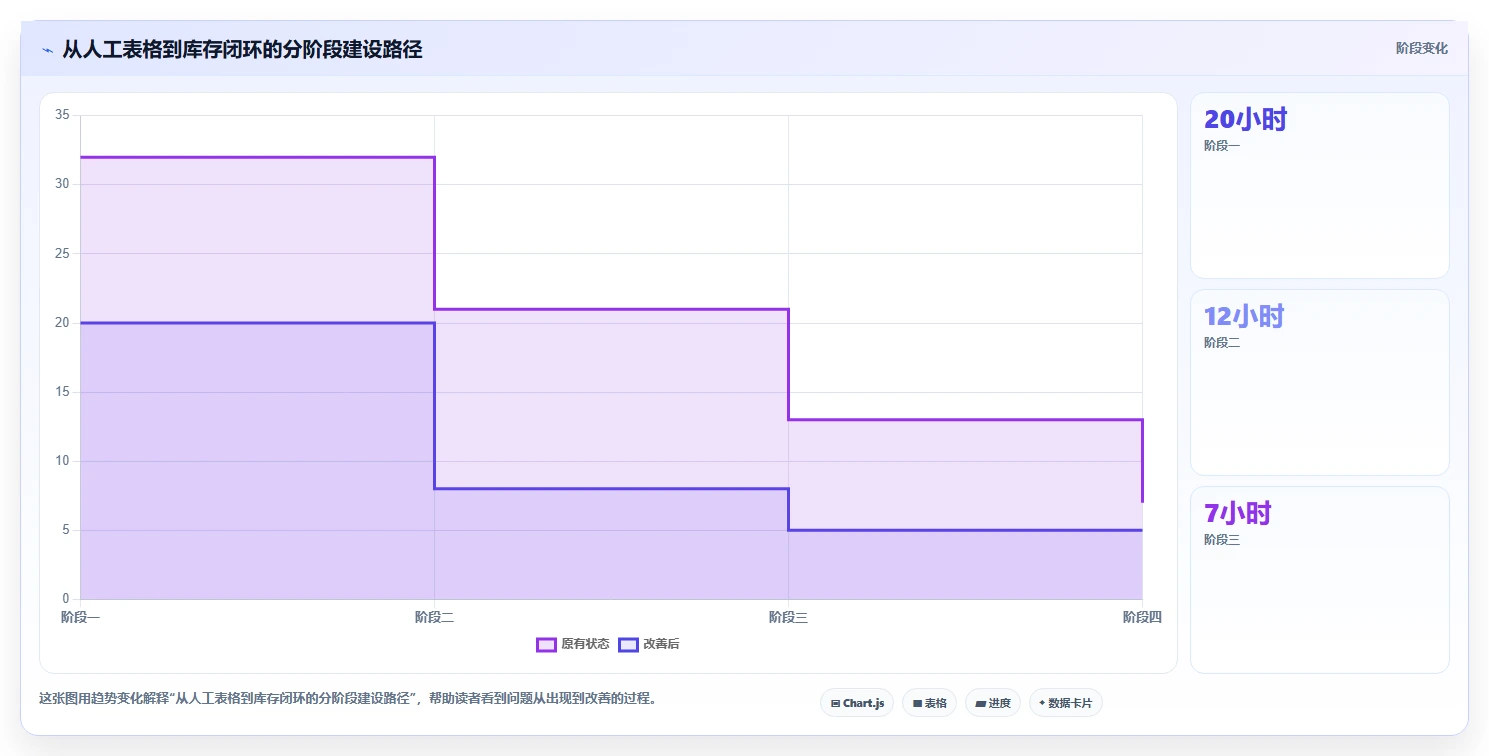Click the 改善后 blue legend swatch
Screen dimensions: 1489x756
(628, 644)
